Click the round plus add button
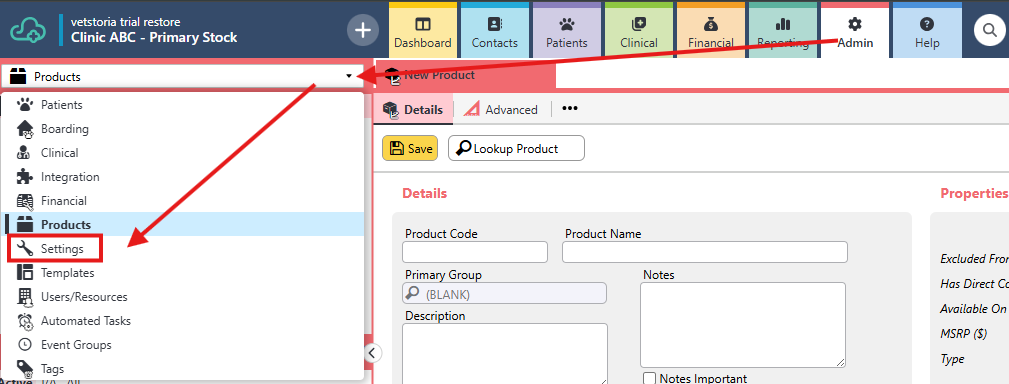Screen dimensions: 1009x384 (363, 30)
